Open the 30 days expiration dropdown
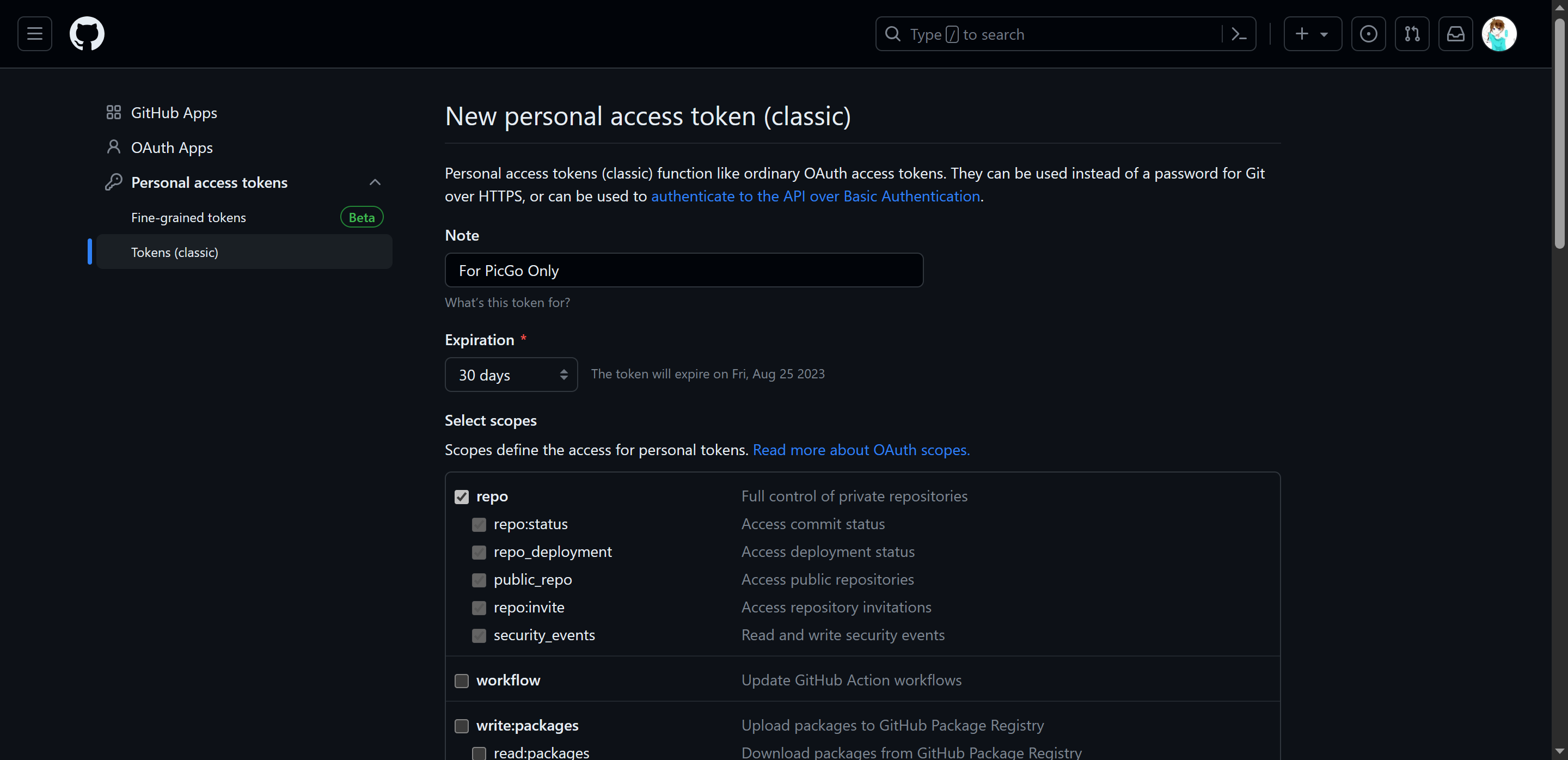 point(511,374)
